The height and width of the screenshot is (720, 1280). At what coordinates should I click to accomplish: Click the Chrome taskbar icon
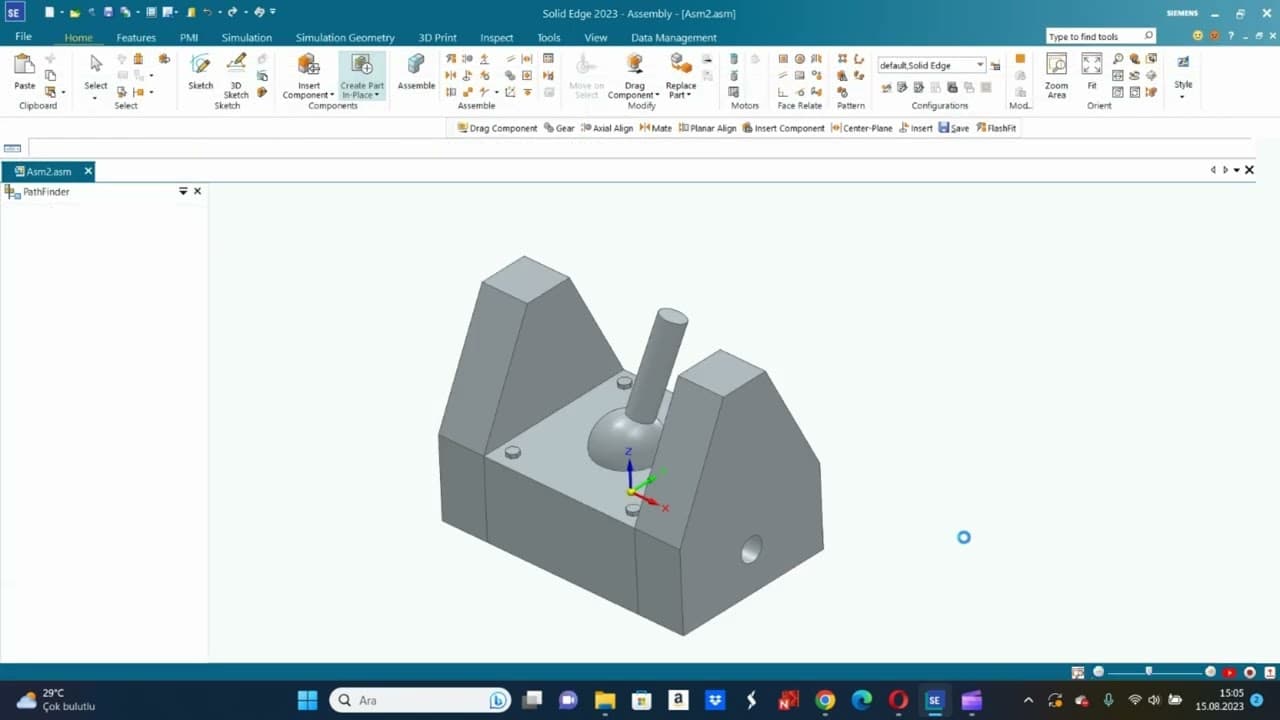pyautogui.click(x=825, y=700)
